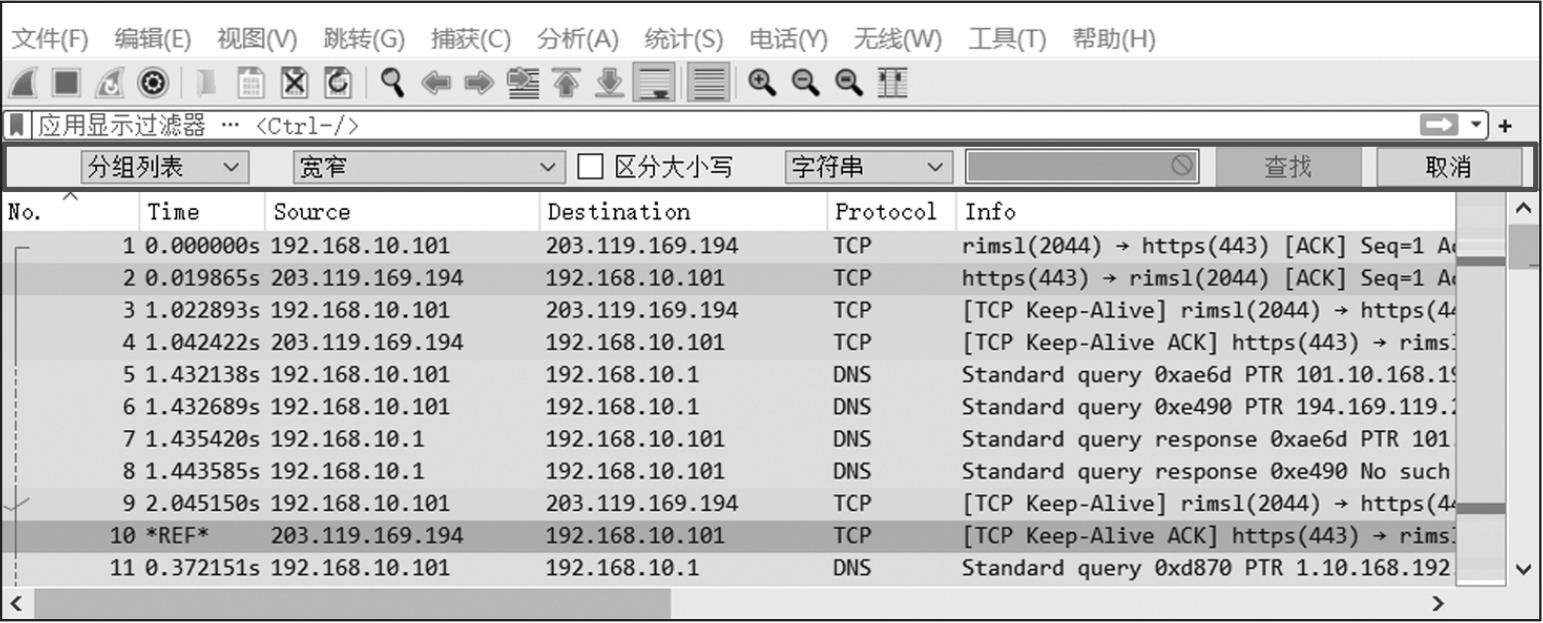
Task: Sort packets by Time column header
Action: 202,212
